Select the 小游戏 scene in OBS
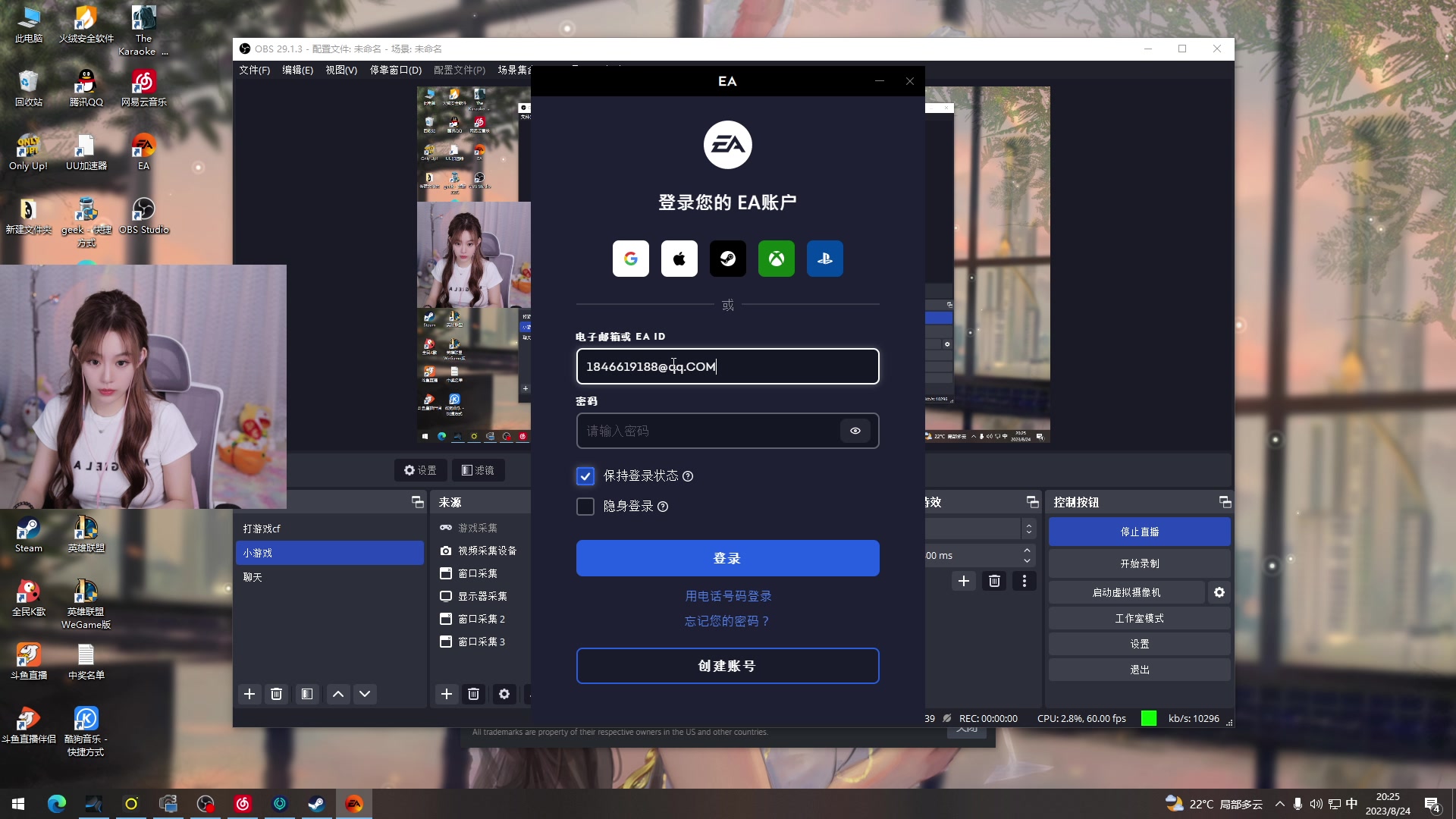The height and width of the screenshot is (819, 1456). point(330,553)
